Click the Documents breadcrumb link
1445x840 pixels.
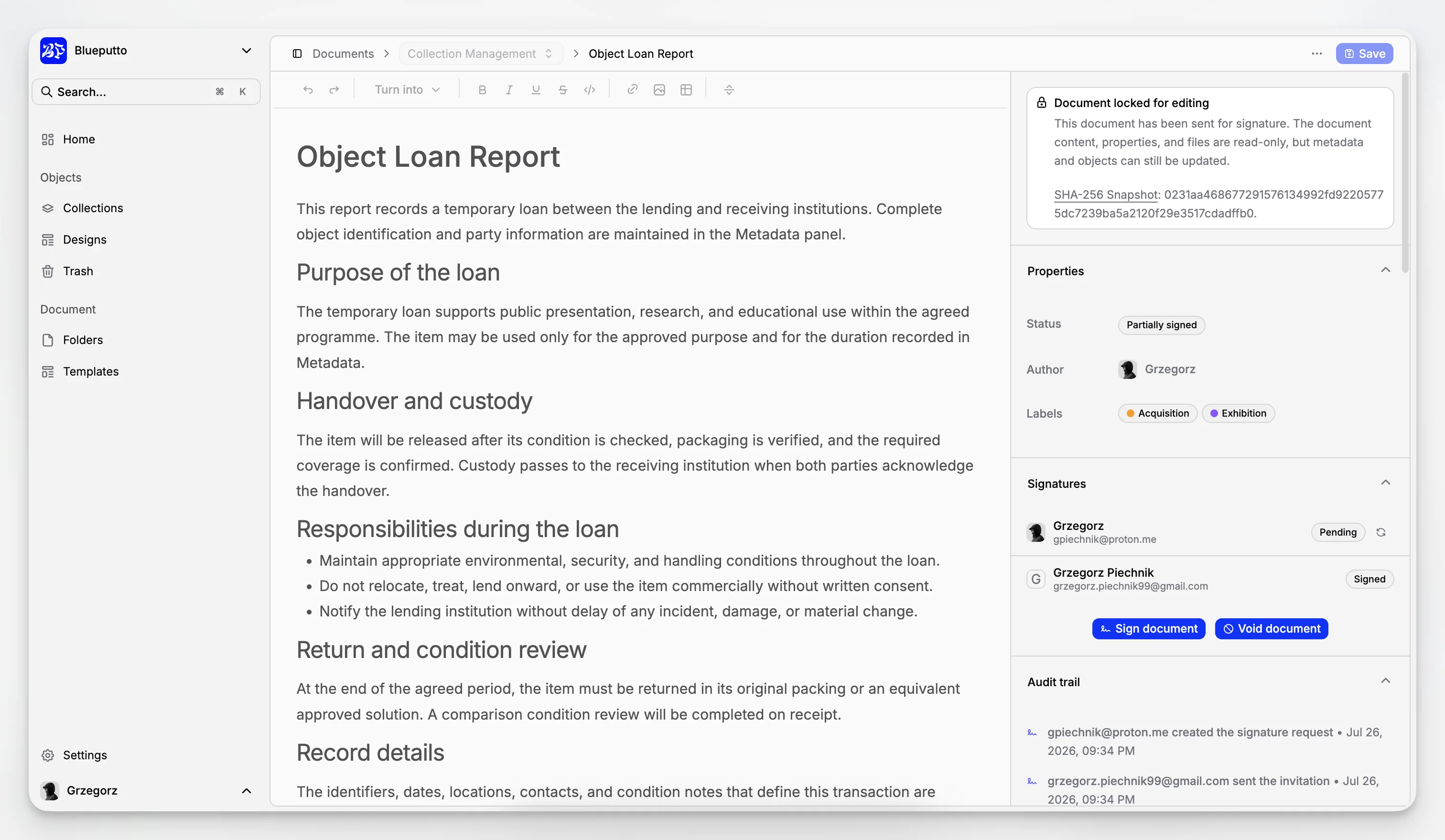[343, 54]
